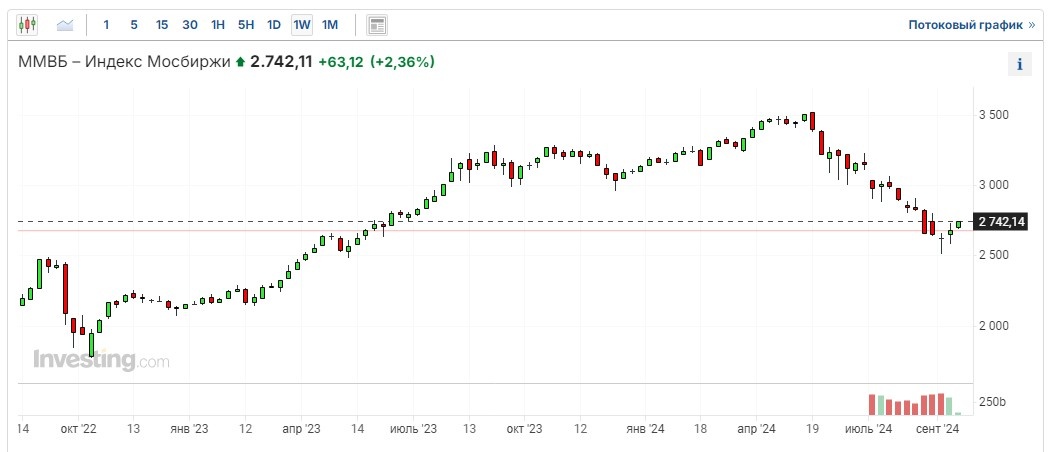
Task: Switch to area chart type icon
Action: (x=65, y=25)
